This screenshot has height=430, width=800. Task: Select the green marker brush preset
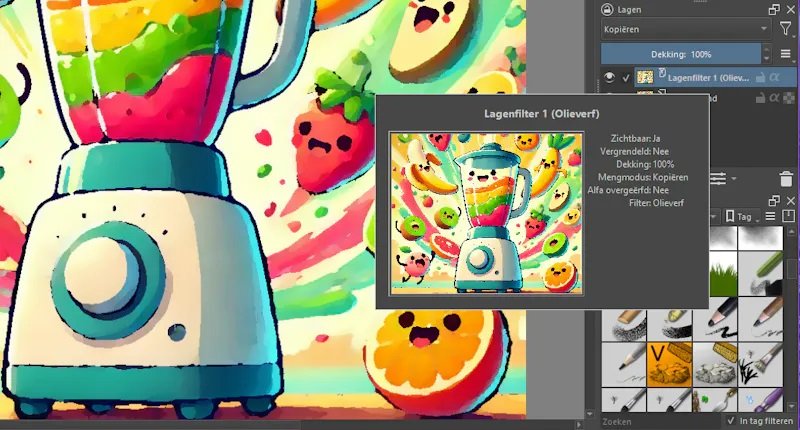(760, 274)
